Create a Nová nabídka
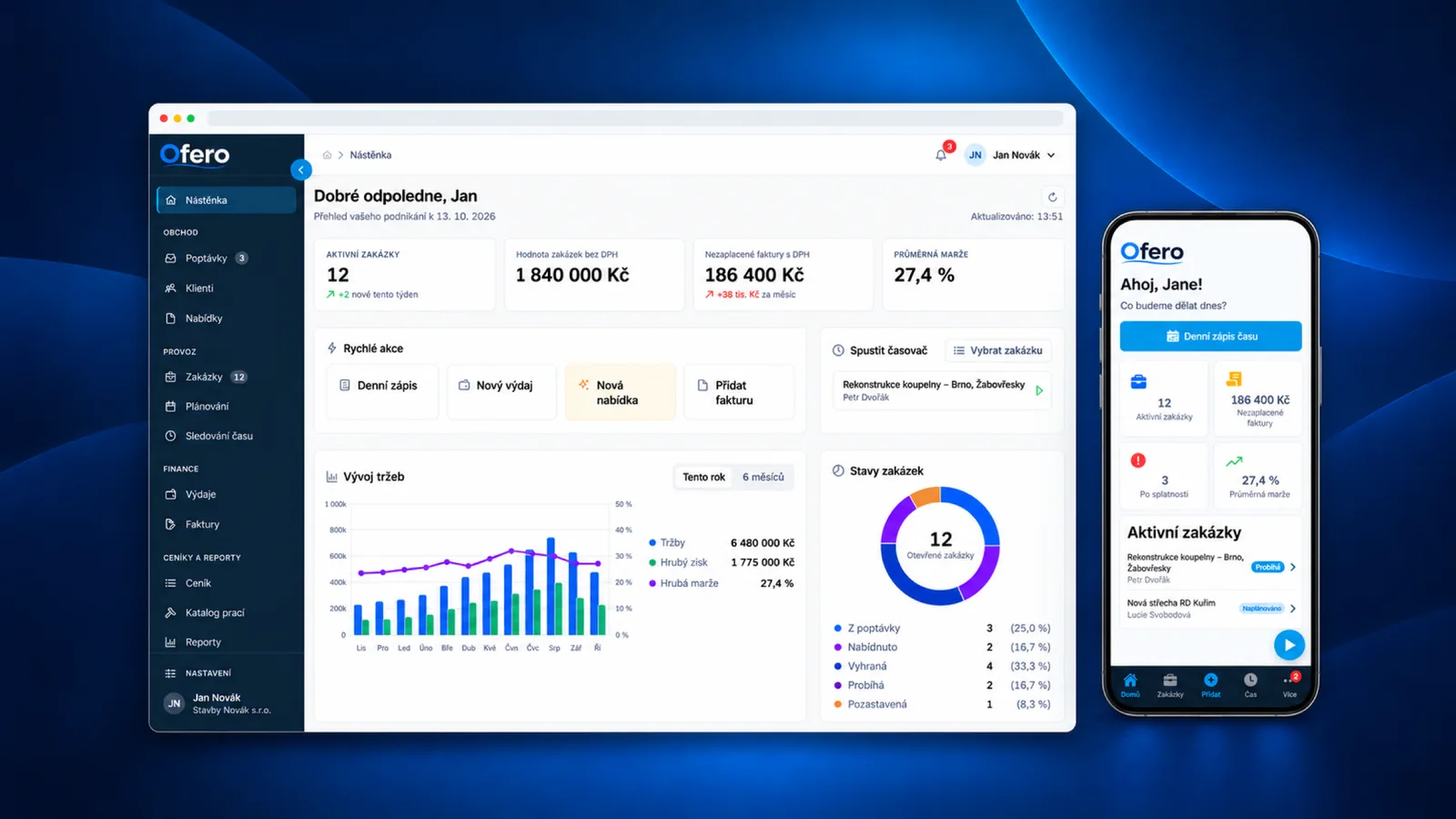This screenshot has height=819, width=1456. pos(621,392)
